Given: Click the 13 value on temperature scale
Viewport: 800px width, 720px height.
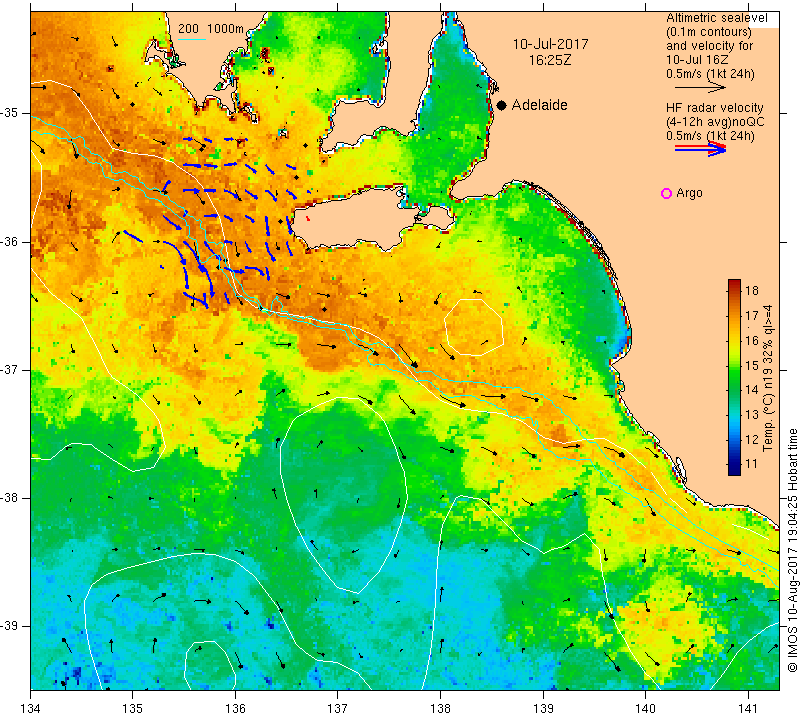Looking at the screenshot, I should click(752, 414).
